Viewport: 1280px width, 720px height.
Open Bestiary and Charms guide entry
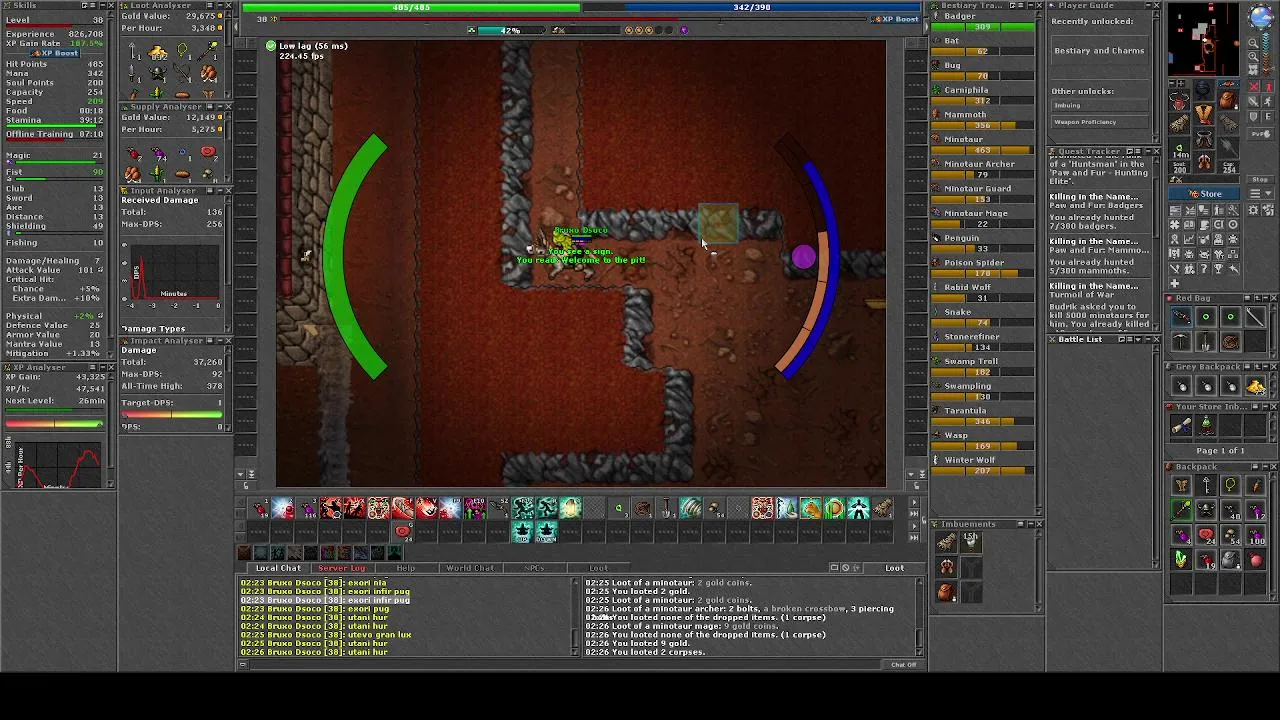[1098, 50]
